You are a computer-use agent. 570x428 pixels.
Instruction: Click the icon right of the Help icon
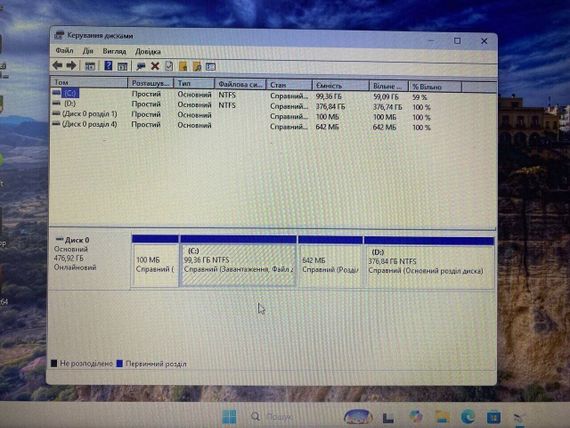click(123, 66)
